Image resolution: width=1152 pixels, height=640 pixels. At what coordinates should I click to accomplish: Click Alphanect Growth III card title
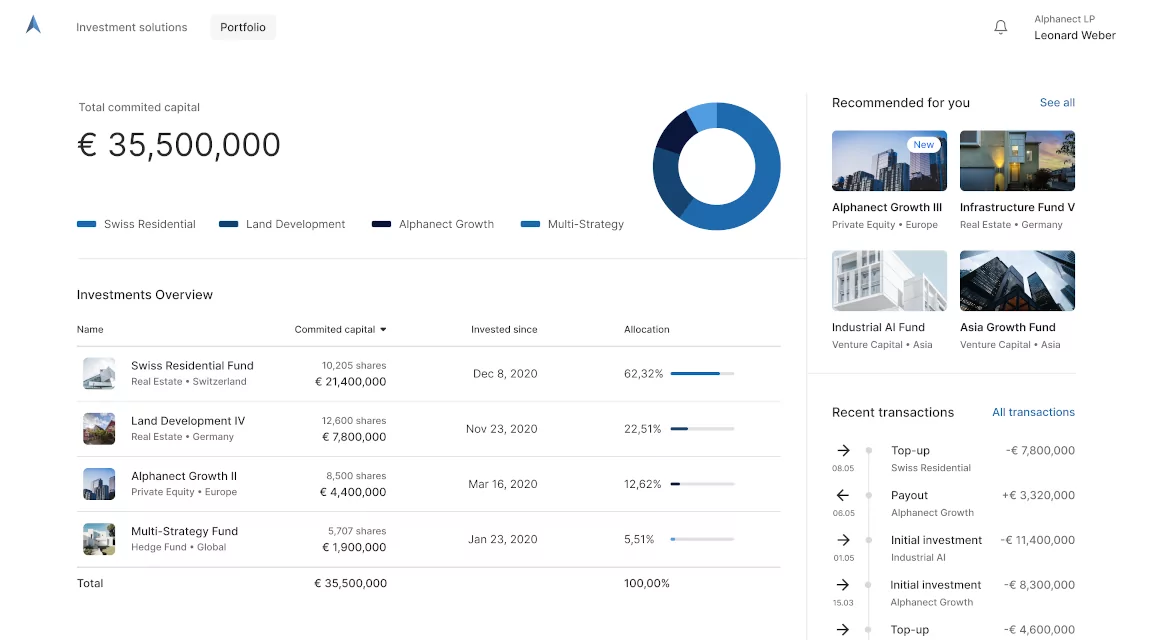[x=887, y=207]
